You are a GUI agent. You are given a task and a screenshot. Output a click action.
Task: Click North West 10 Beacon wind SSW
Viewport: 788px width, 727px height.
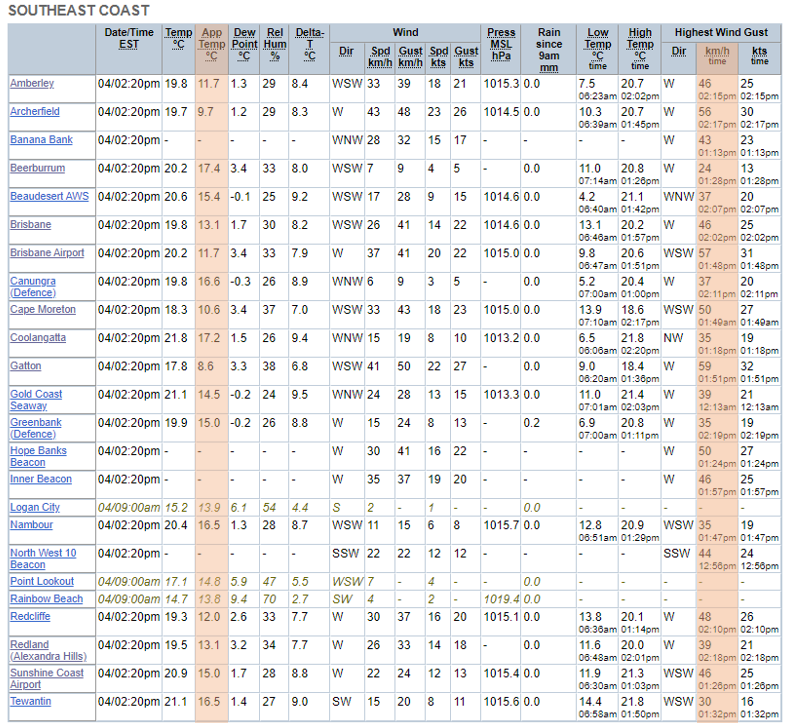pyautogui.click(x=346, y=554)
